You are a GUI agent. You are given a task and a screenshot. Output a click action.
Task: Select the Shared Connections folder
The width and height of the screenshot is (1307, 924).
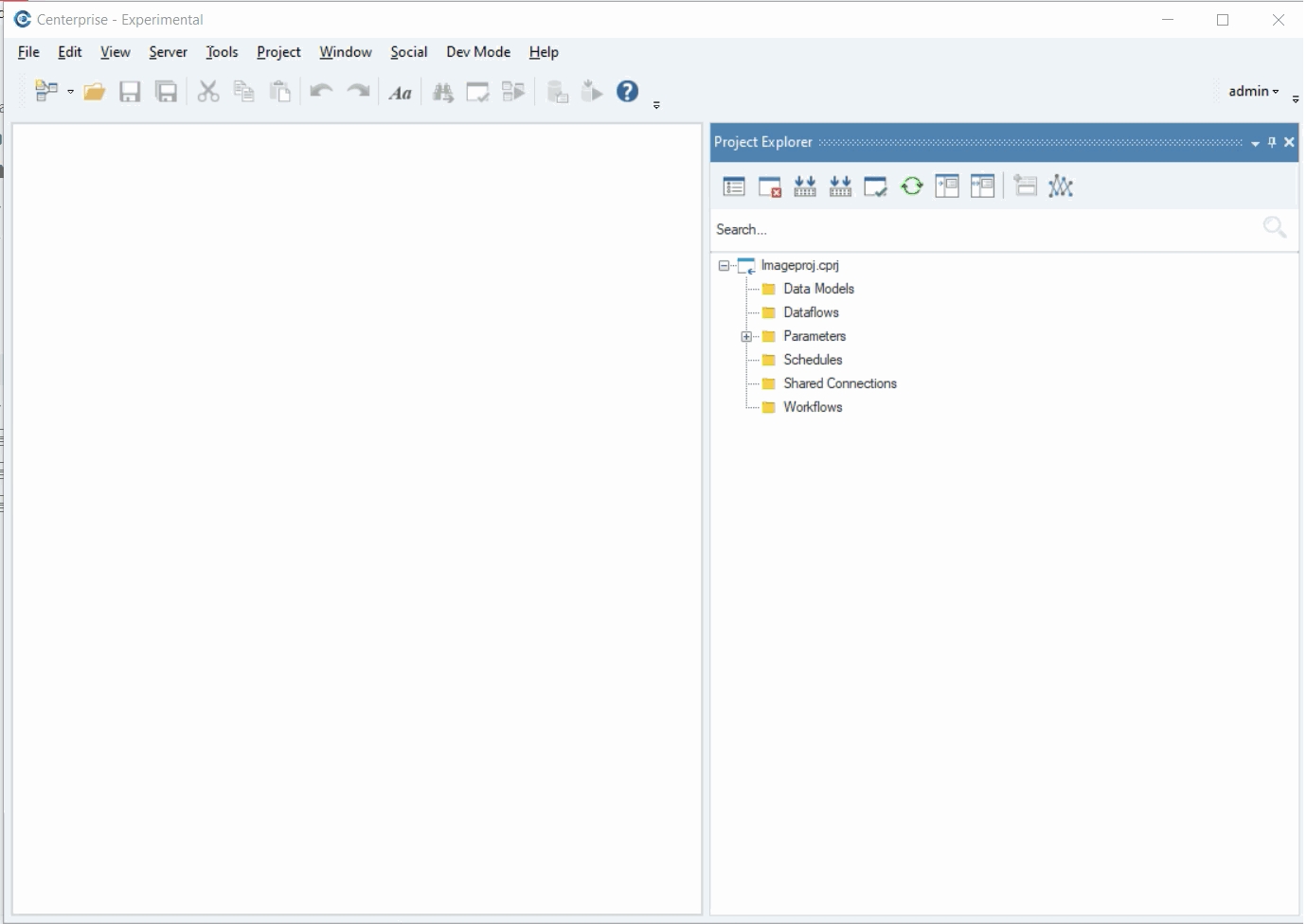839,383
